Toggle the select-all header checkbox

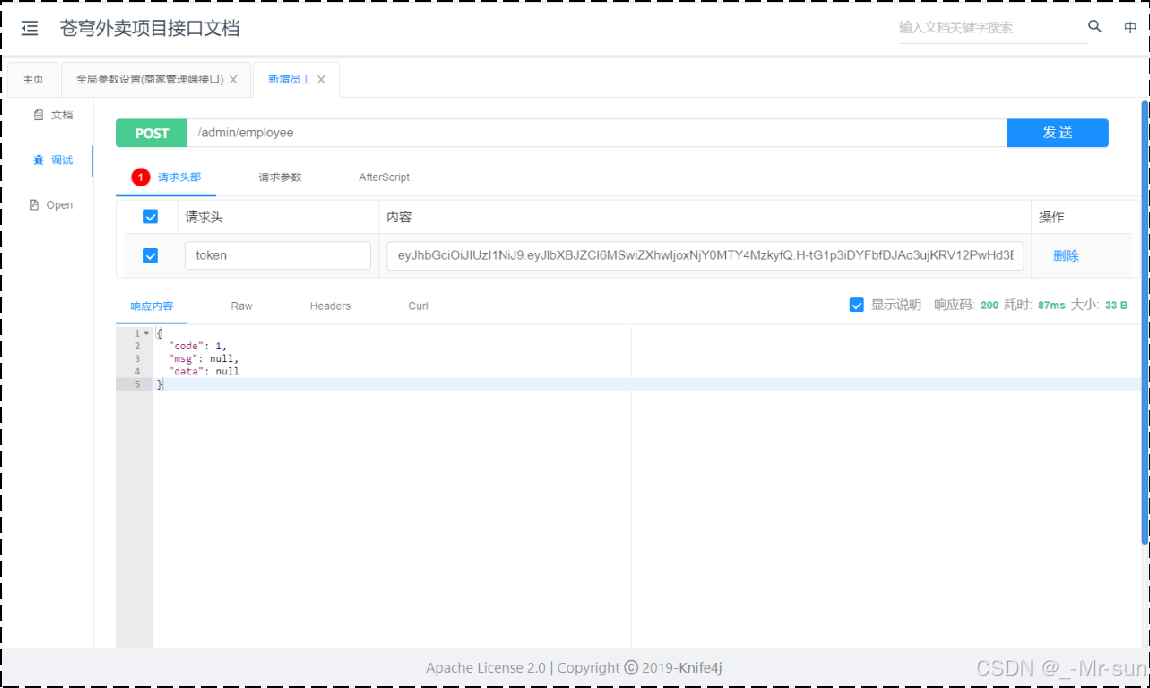pyautogui.click(x=150, y=216)
